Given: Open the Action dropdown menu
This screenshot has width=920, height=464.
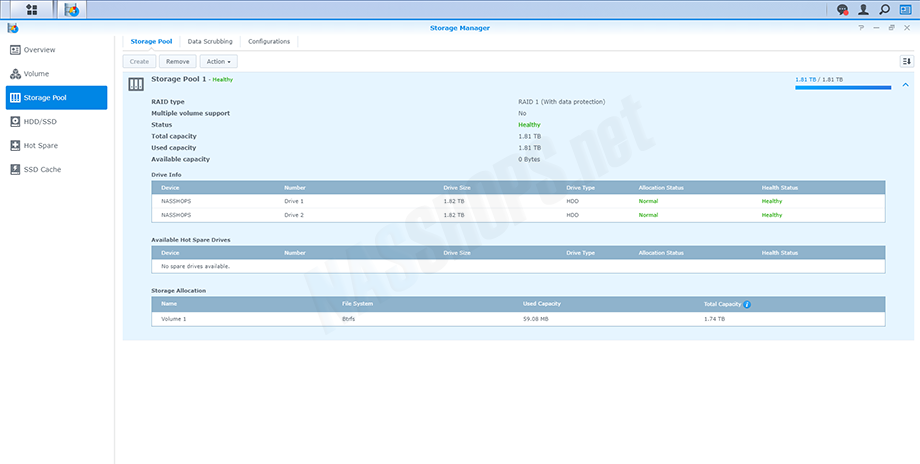Looking at the screenshot, I should [218, 62].
